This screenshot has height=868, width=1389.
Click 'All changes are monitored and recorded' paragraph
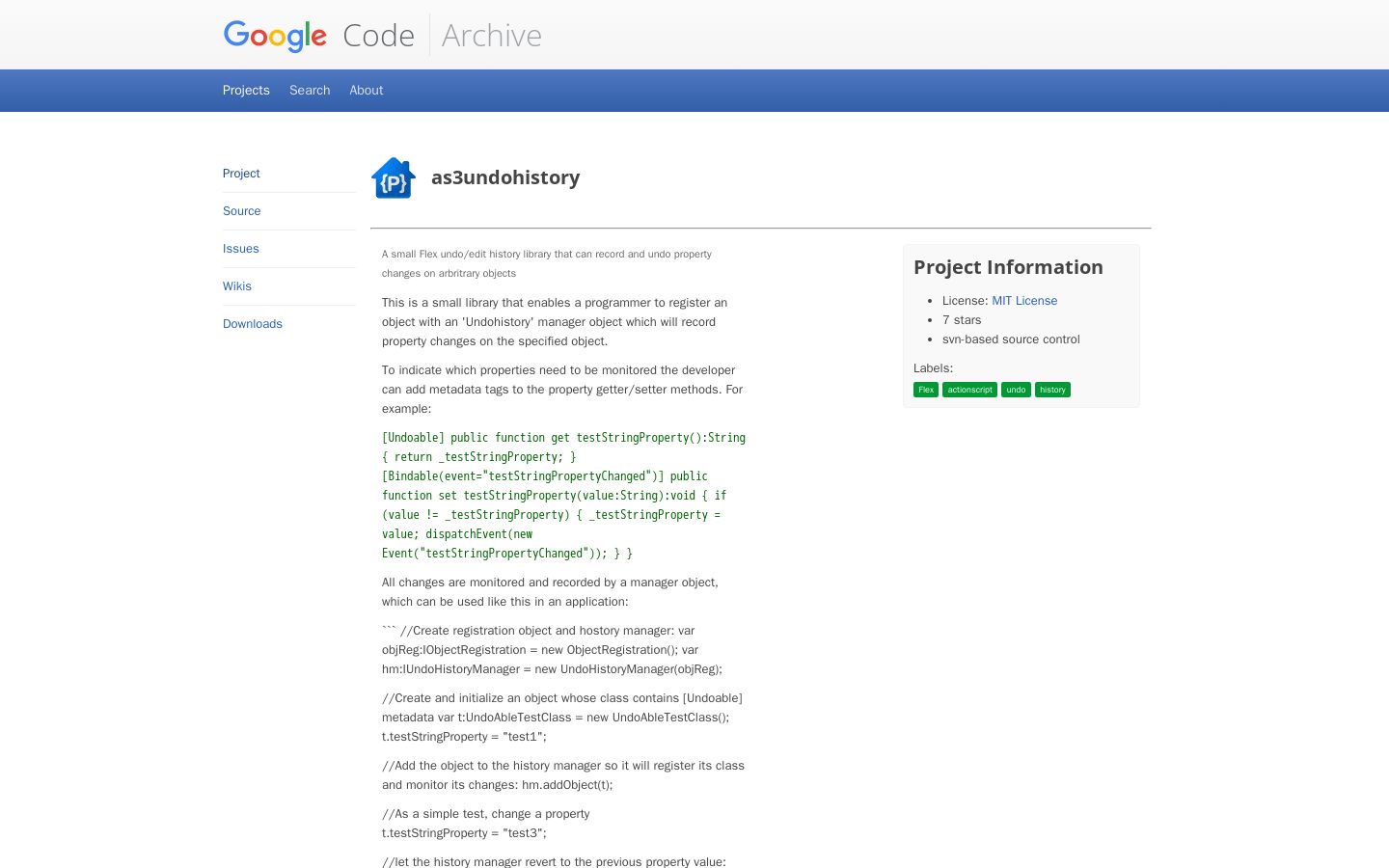(550, 592)
